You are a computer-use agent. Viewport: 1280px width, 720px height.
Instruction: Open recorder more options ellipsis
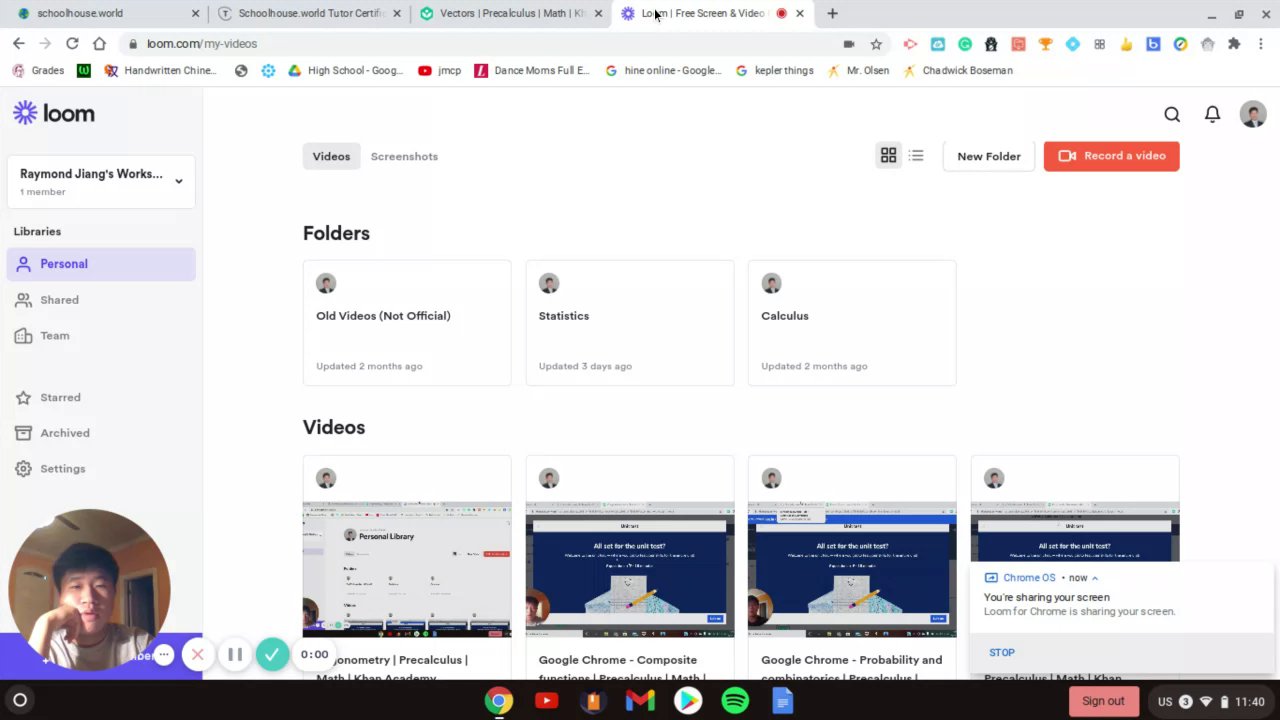pos(164,655)
